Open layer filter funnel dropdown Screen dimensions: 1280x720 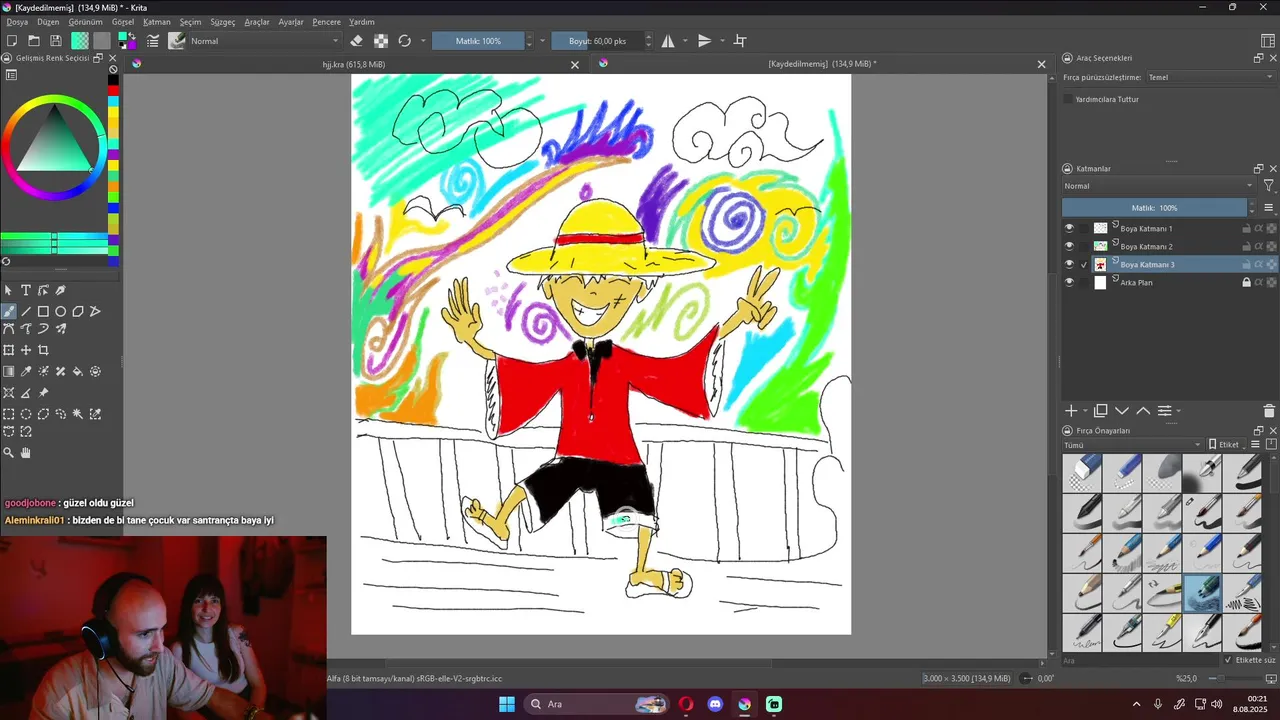[x=1269, y=186]
